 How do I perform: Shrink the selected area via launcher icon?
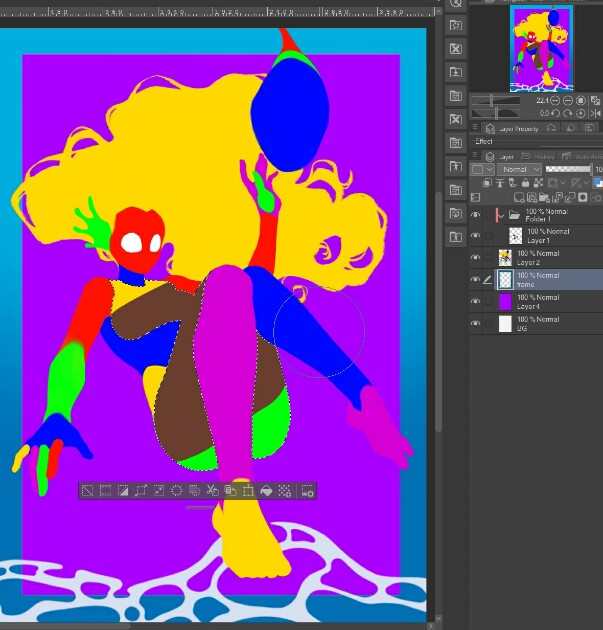[x=159, y=491]
